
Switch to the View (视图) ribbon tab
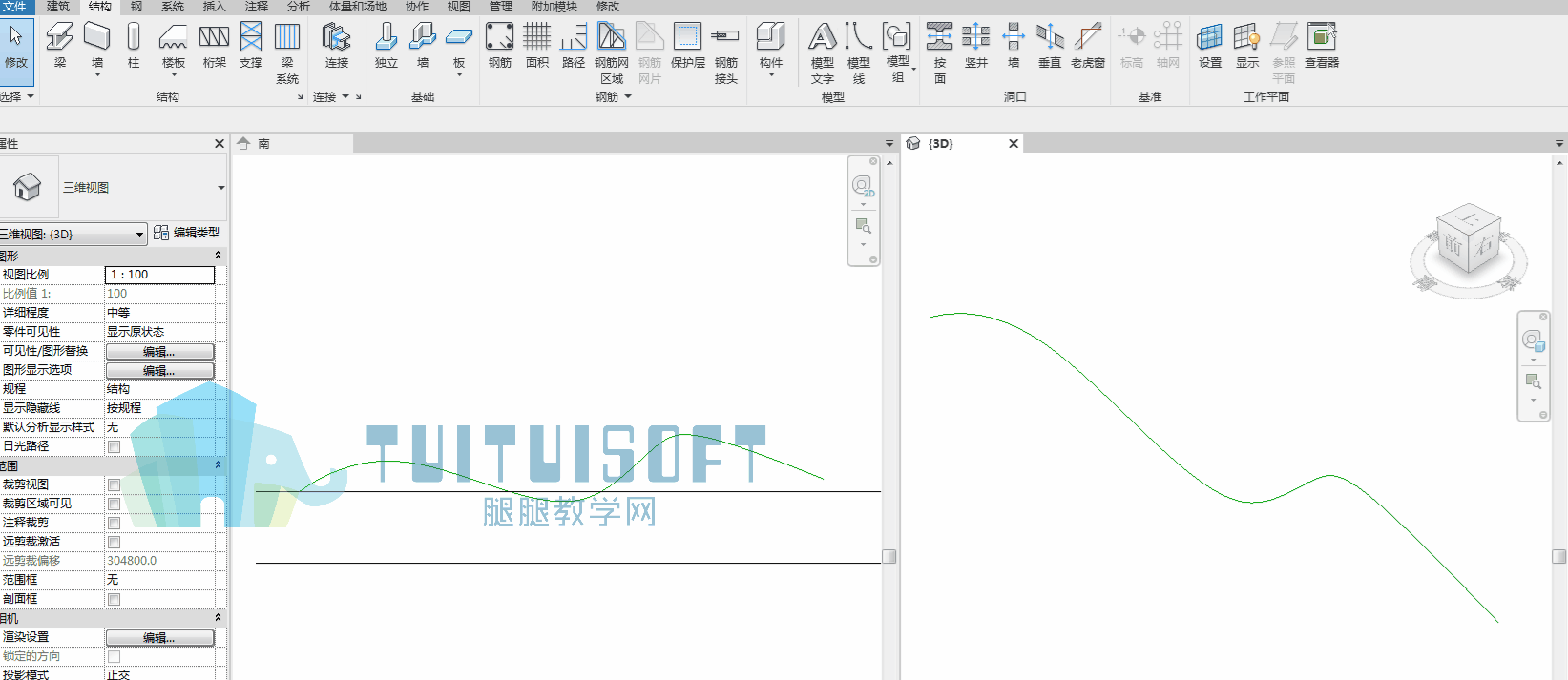coord(459,7)
